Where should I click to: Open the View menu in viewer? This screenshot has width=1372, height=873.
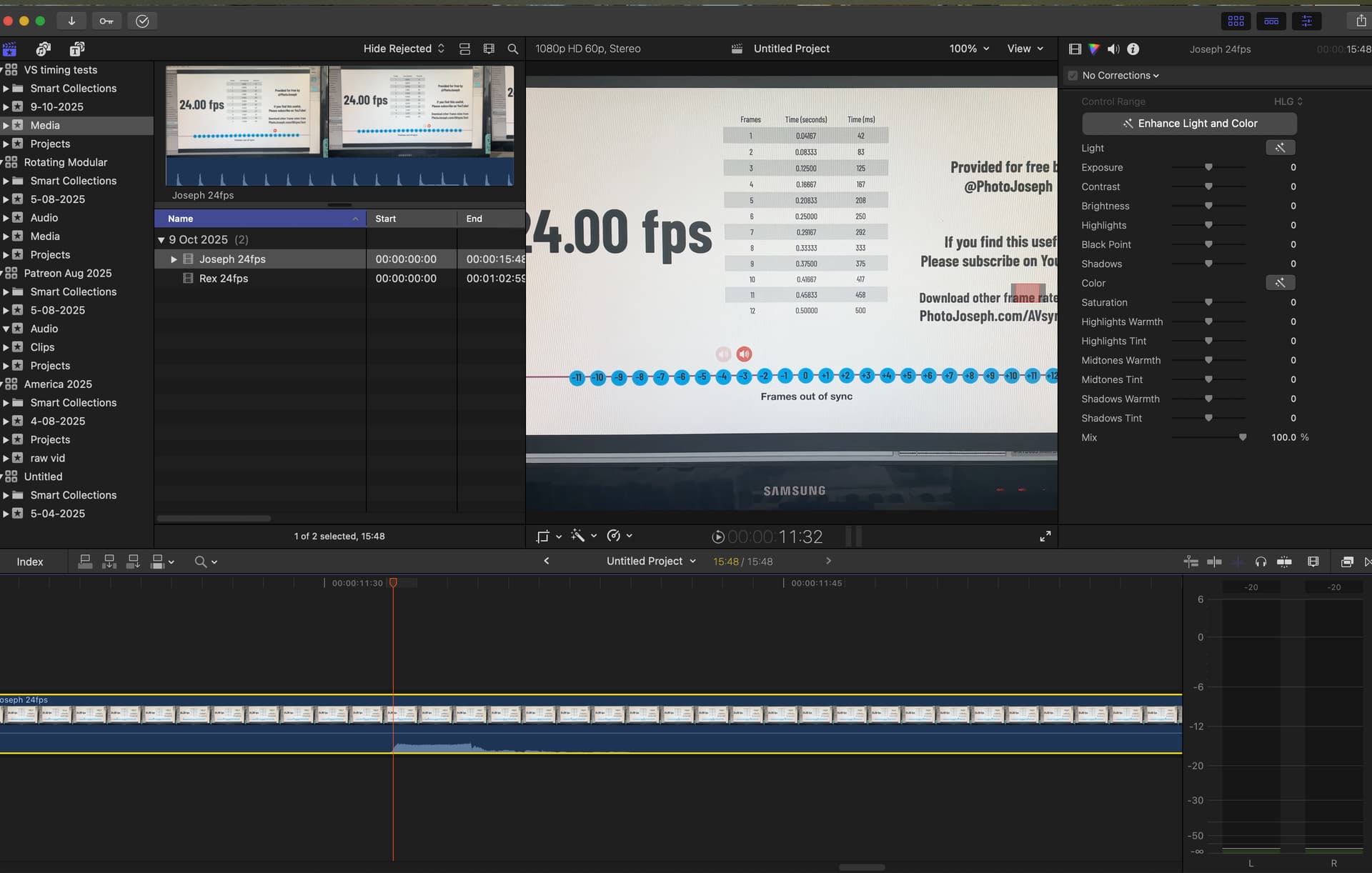(1025, 49)
